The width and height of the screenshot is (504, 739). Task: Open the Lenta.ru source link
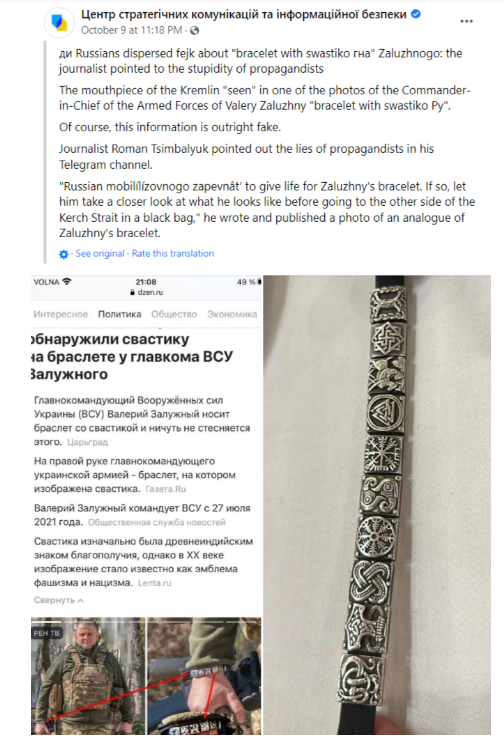[155, 583]
